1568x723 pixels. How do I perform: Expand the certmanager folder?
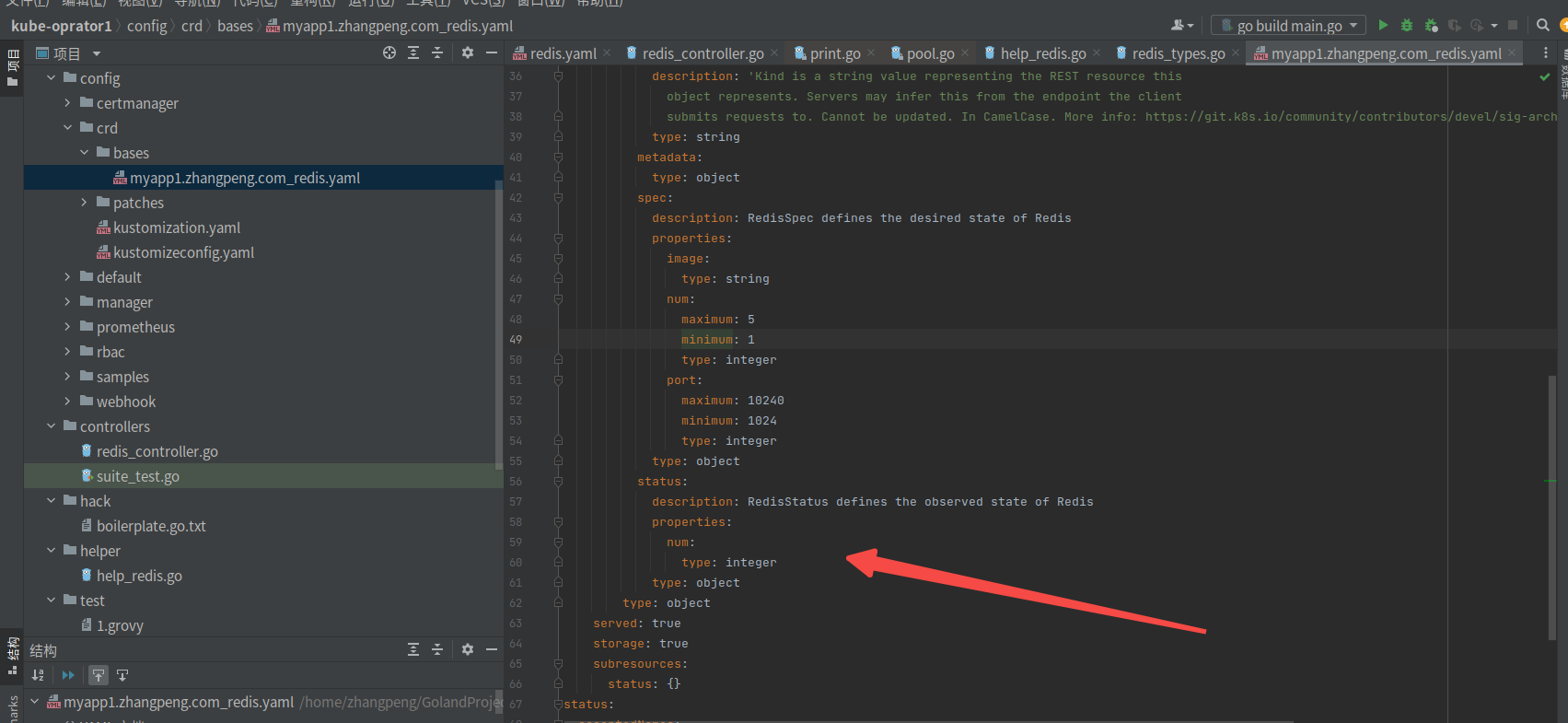point(68,103)
